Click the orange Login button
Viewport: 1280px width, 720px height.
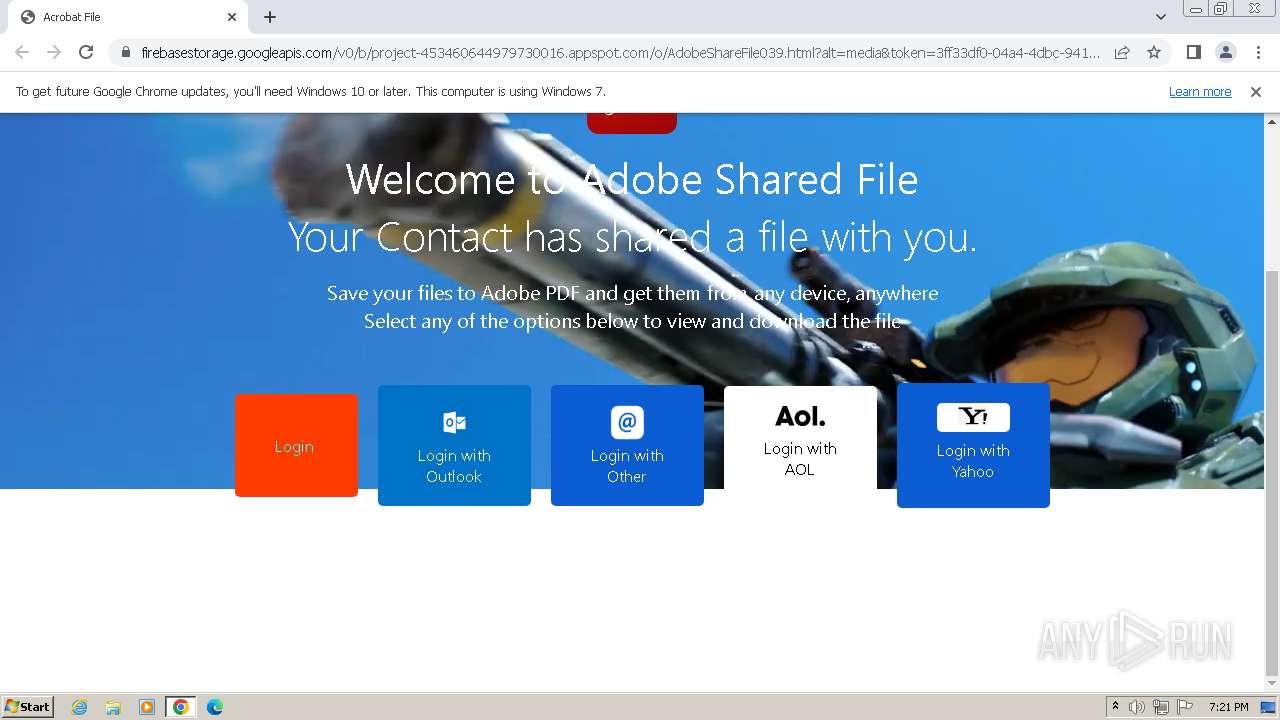point(296,445)
